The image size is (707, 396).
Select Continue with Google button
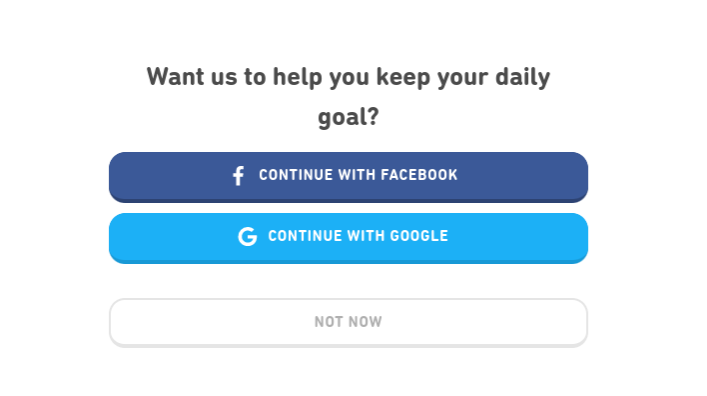(348, 238)
